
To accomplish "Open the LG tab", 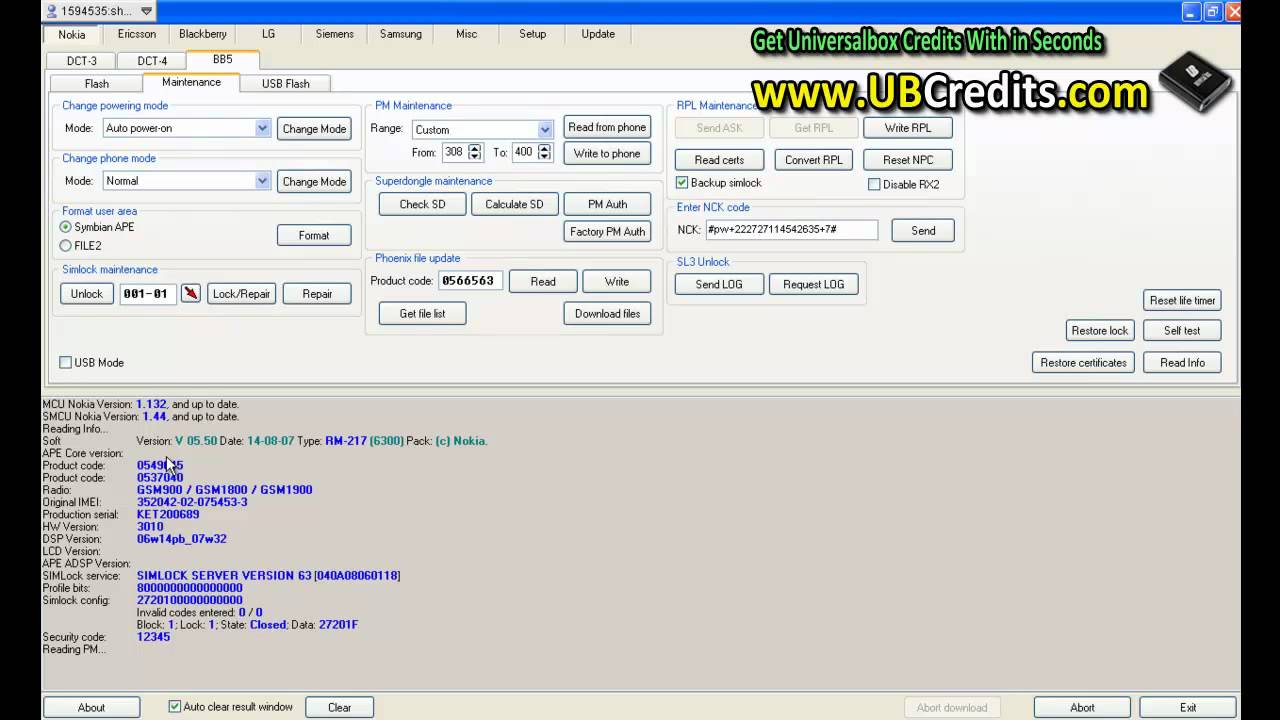I will point(269,34).
